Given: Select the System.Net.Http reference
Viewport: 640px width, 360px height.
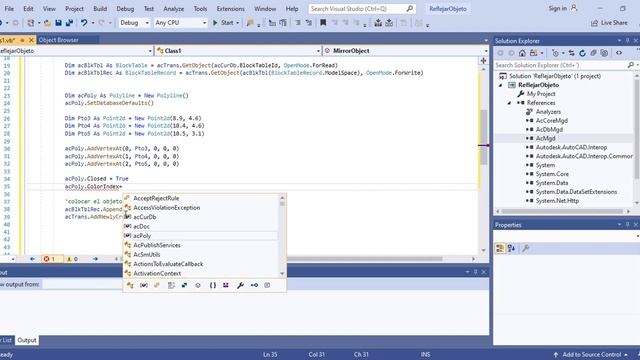Looking at the screenshot, I should point(557,201).
